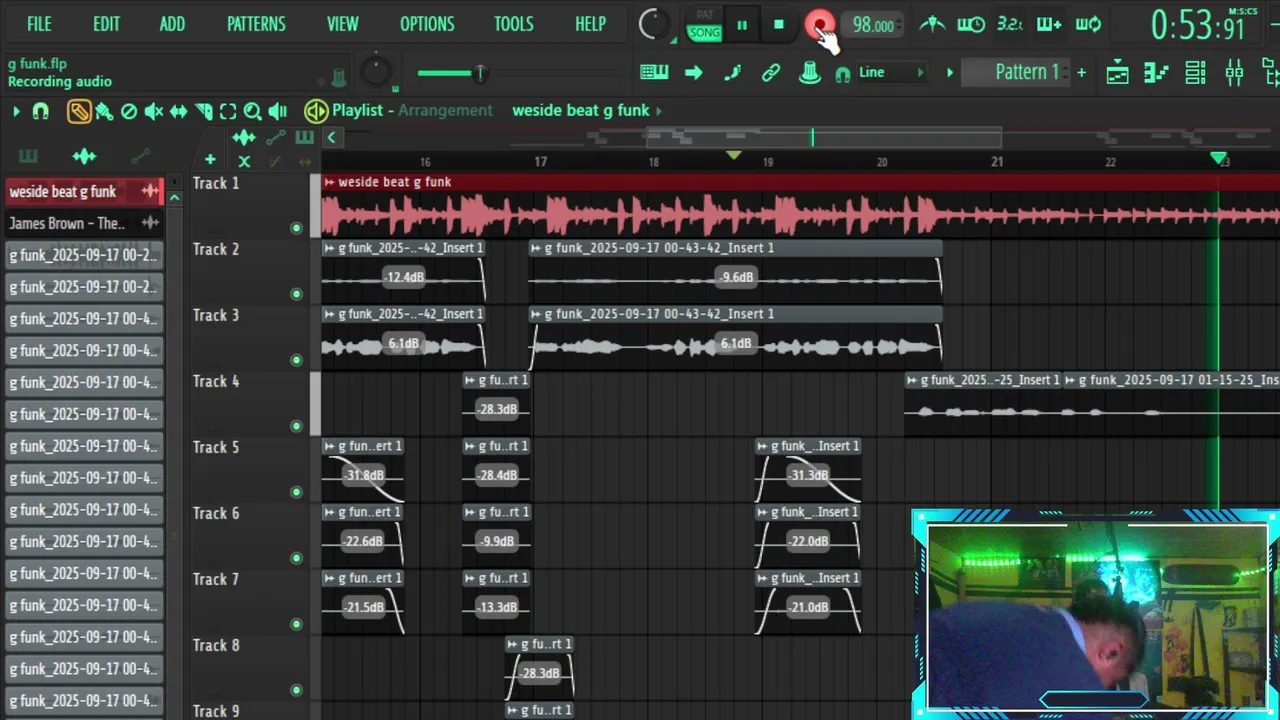Viewport: 1280px width, 720px height.
Task: Pause playback
Action: coord(742,25)
